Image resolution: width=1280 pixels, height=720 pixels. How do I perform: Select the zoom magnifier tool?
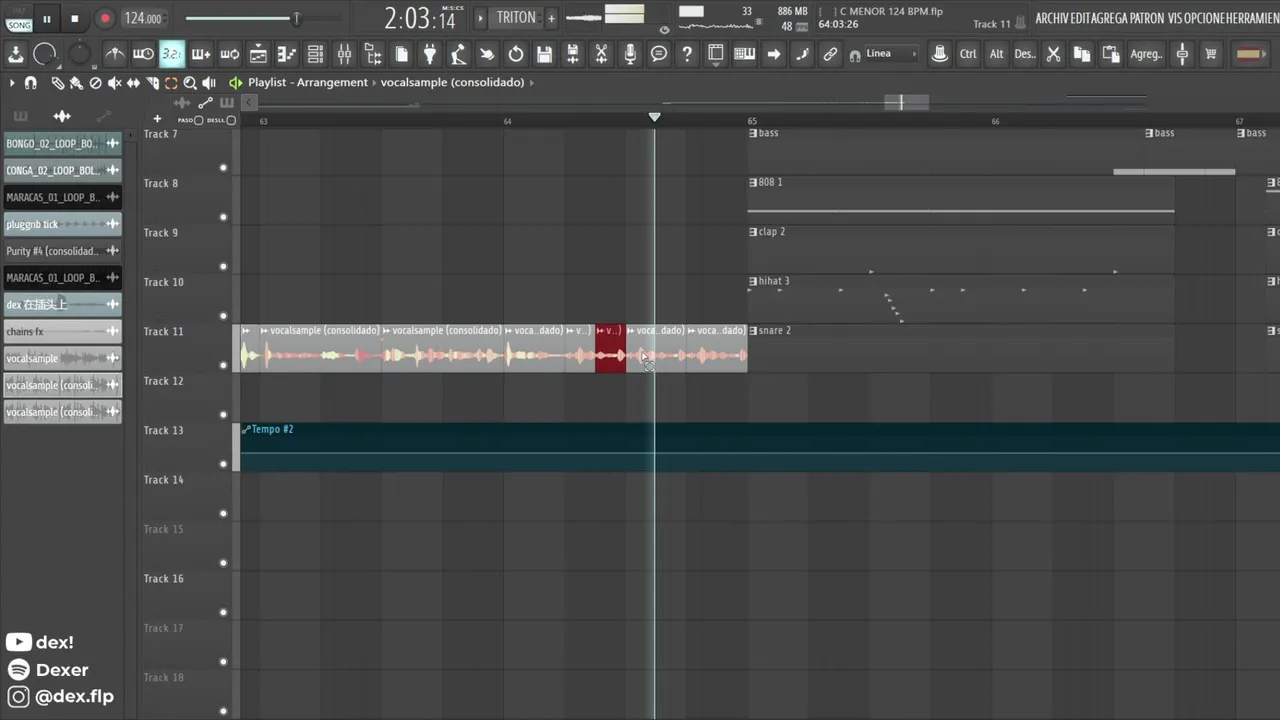(190, 83)
